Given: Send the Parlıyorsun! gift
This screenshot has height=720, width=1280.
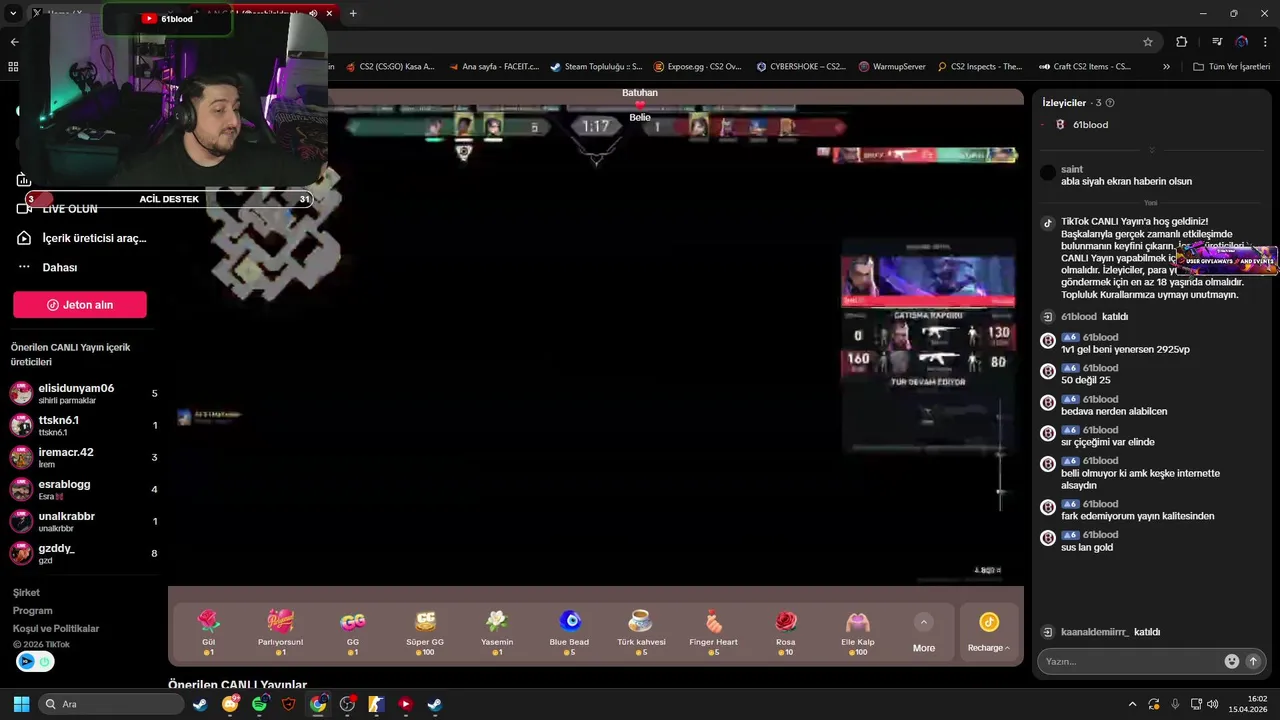Looking at the screenshot, I should pos(280,633).
